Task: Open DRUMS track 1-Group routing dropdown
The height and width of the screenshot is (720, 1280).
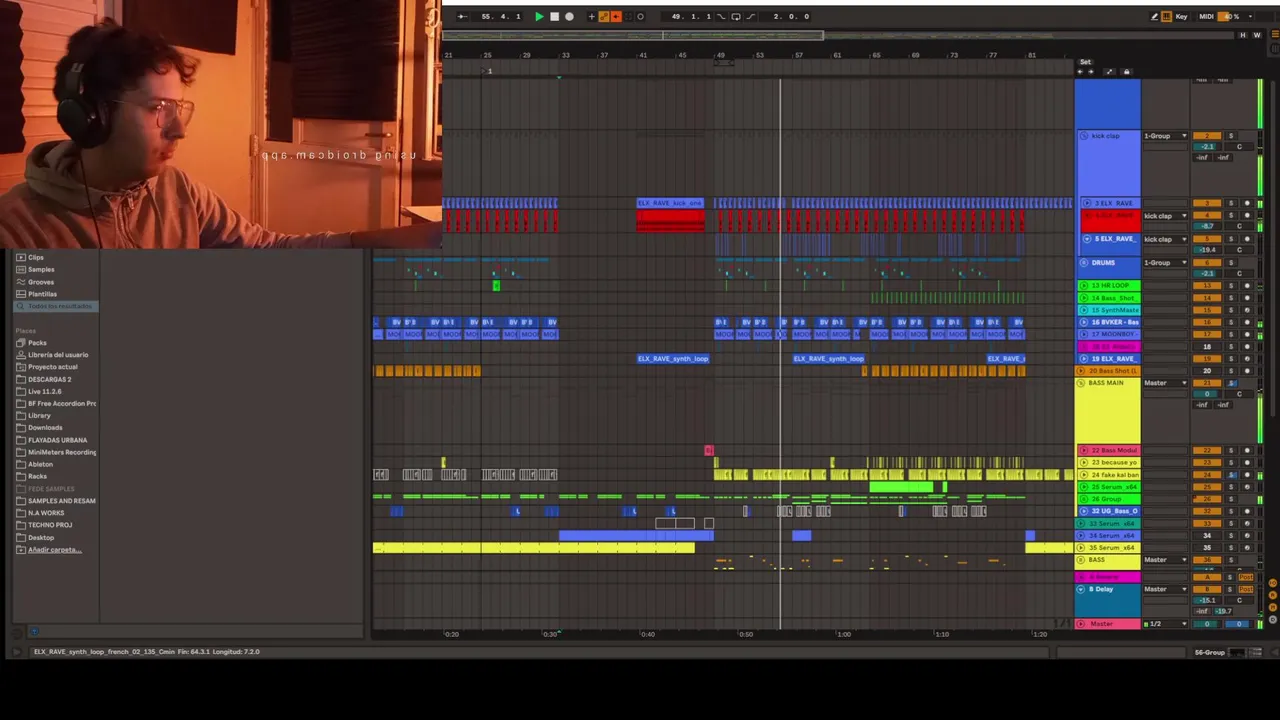Action: [x=1165, y=263]
